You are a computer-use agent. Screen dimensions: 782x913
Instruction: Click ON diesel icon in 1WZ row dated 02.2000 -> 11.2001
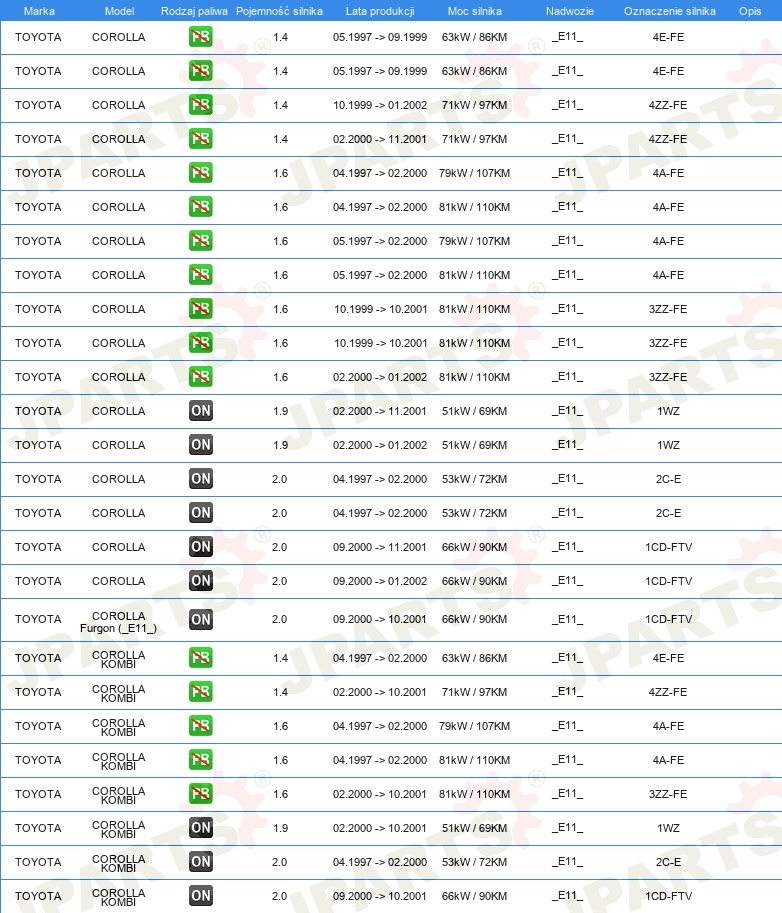point(200,411)
